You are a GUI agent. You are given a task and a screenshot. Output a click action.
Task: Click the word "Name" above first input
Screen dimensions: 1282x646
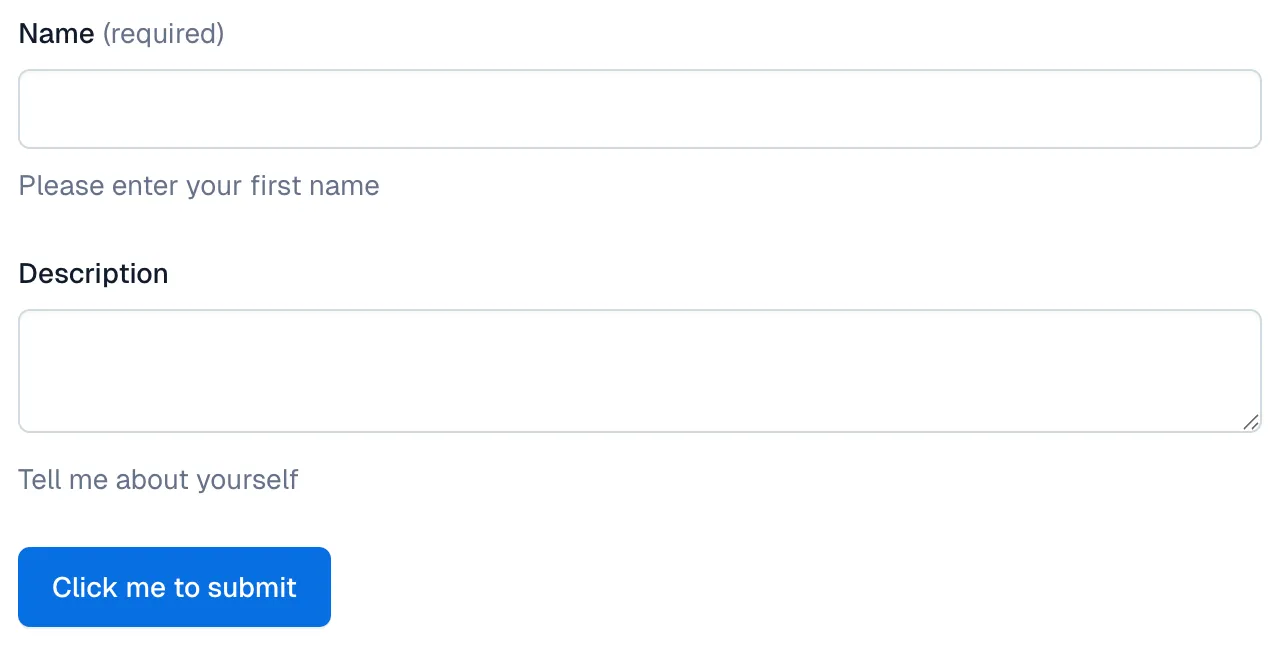coord(56,34)
